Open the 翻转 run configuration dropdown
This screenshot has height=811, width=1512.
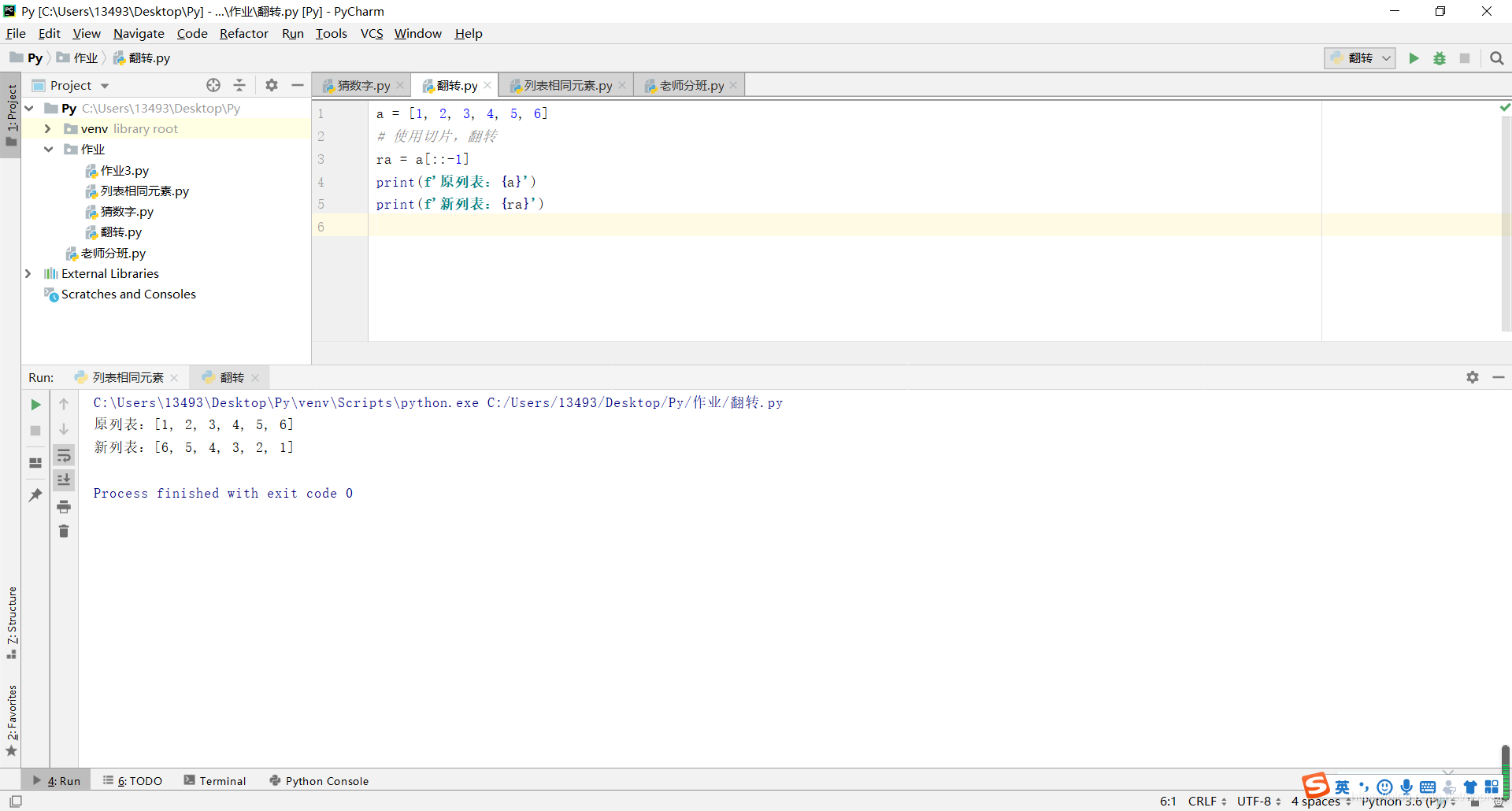point(1360,58)
